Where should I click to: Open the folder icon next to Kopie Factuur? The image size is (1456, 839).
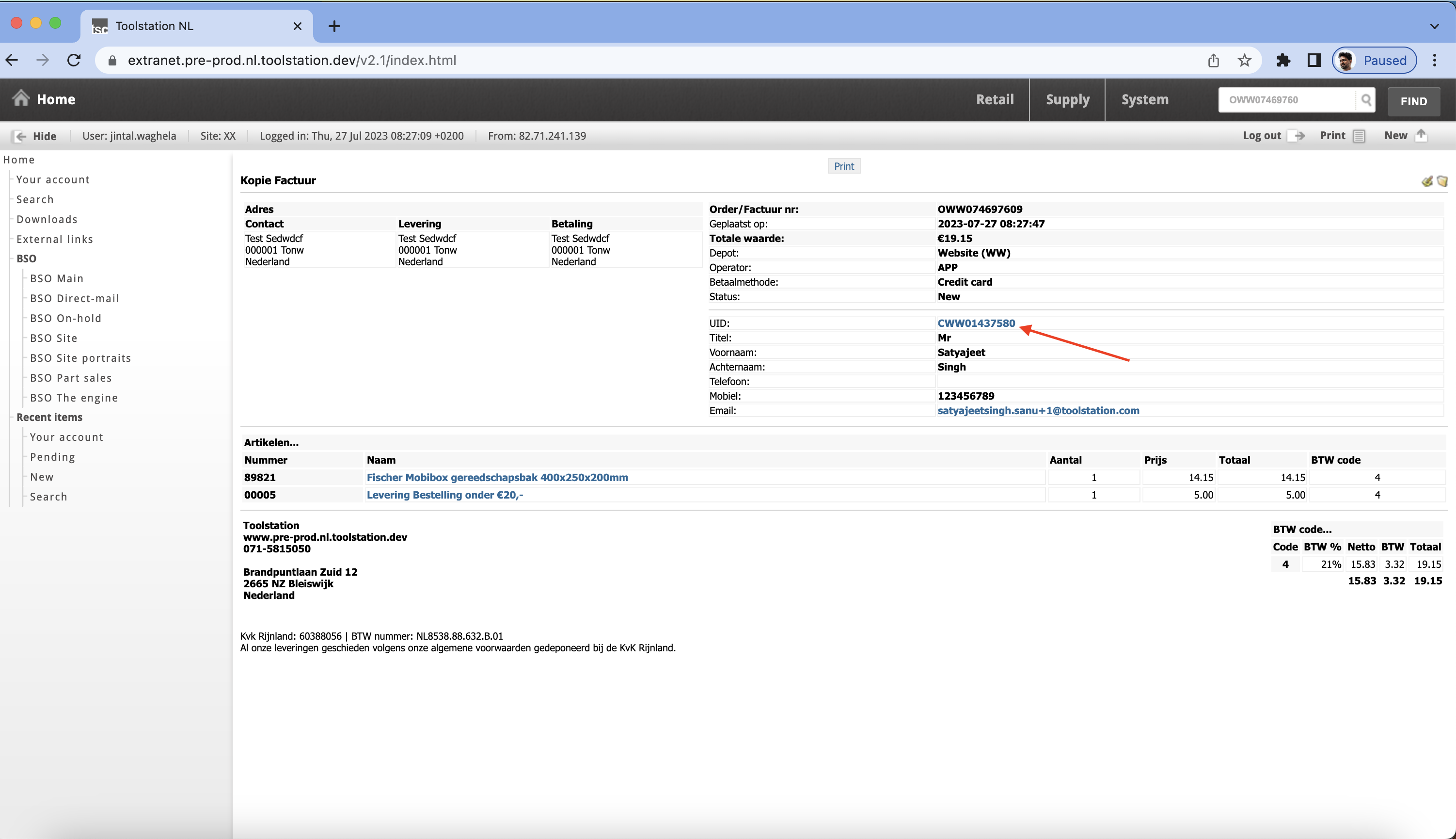coord(1442,181)
